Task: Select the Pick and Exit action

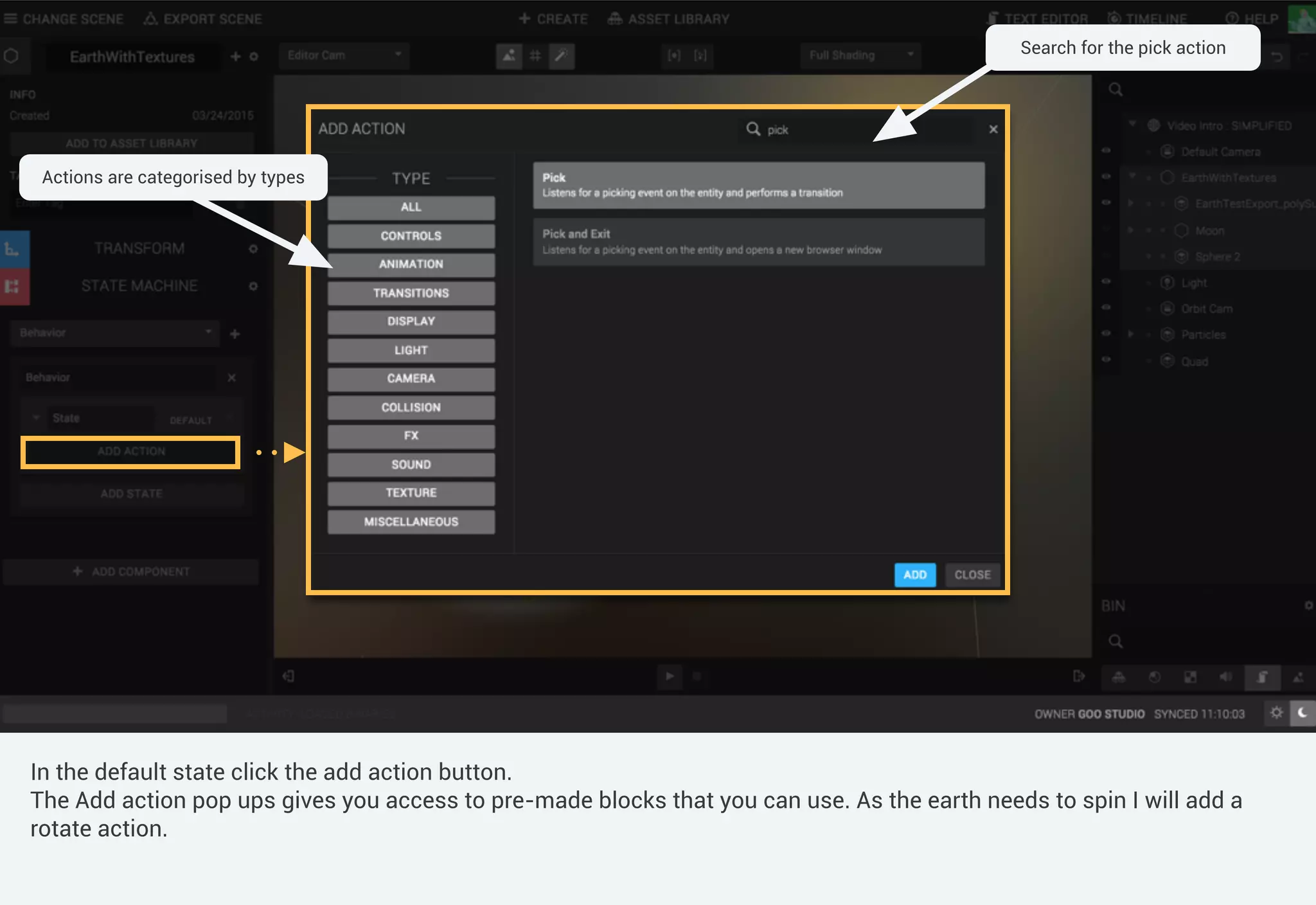Action: 758,242
